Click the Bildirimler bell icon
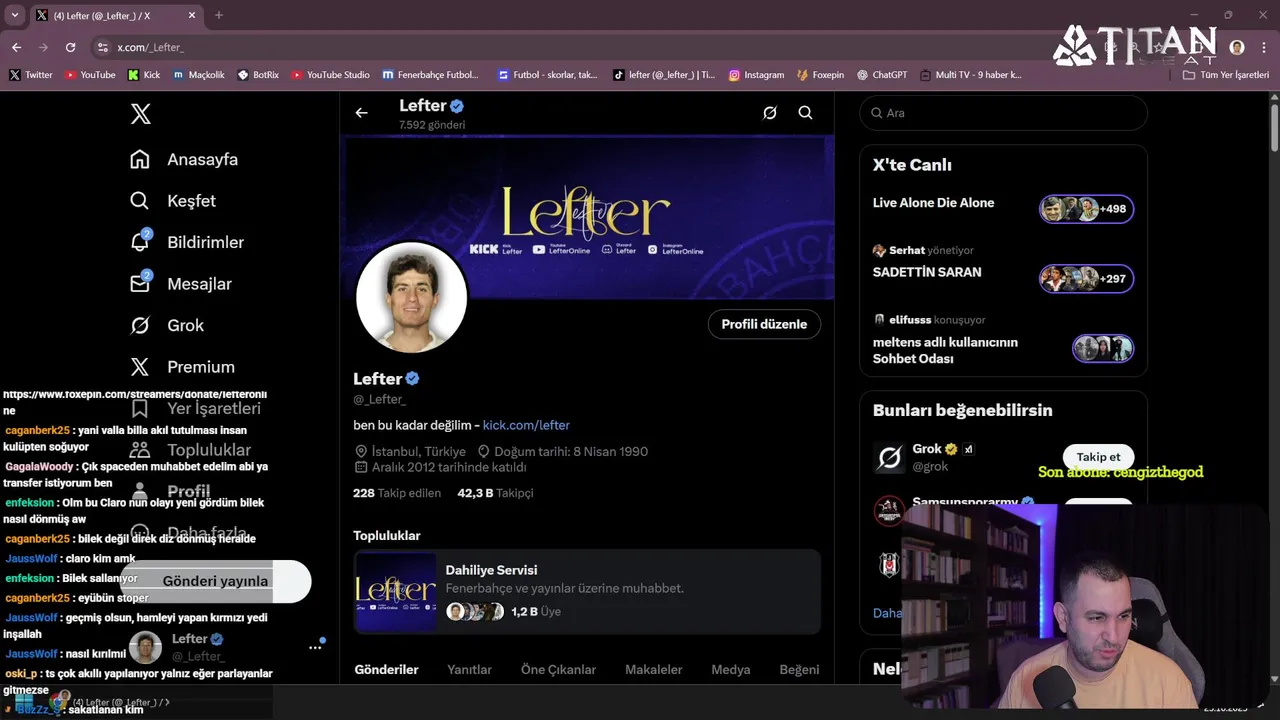Viewport: 1280px width, 720px height. 140,242
